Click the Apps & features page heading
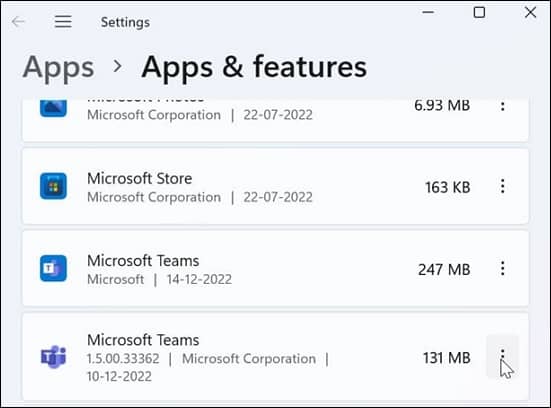This screenshot has height=408, width=551. pos(254,67)
